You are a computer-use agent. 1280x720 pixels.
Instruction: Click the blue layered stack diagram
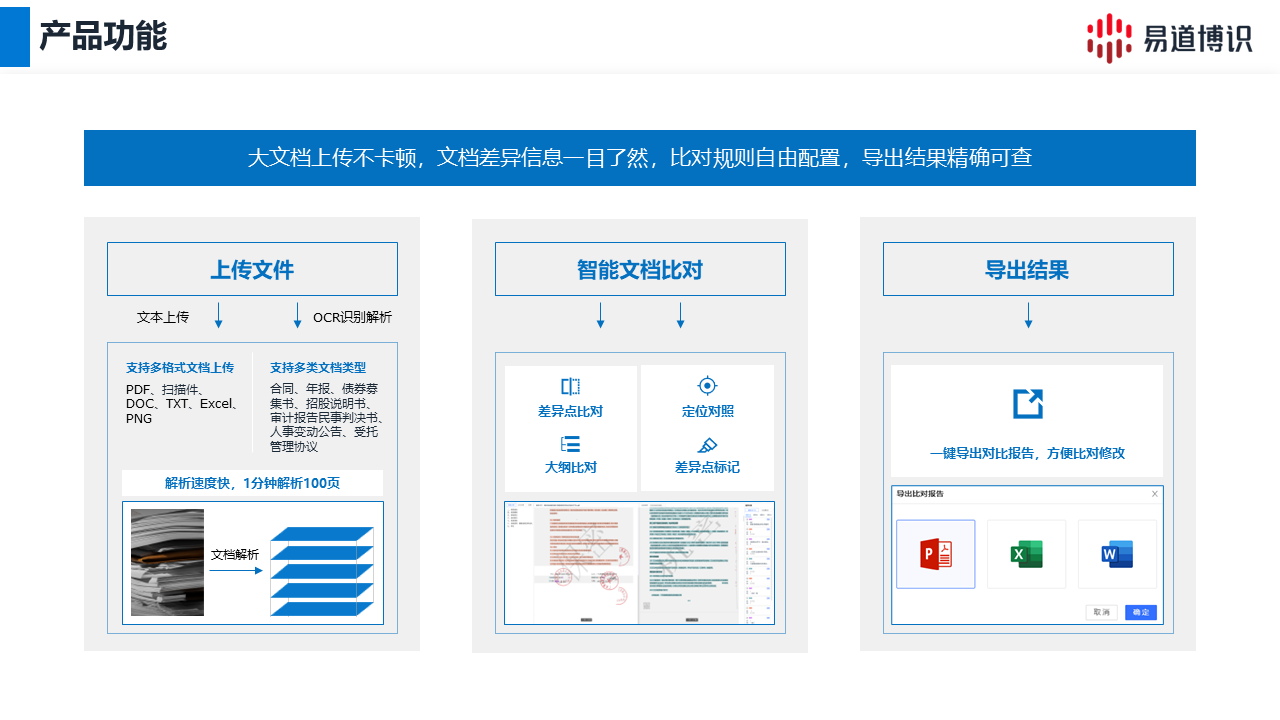322,570
